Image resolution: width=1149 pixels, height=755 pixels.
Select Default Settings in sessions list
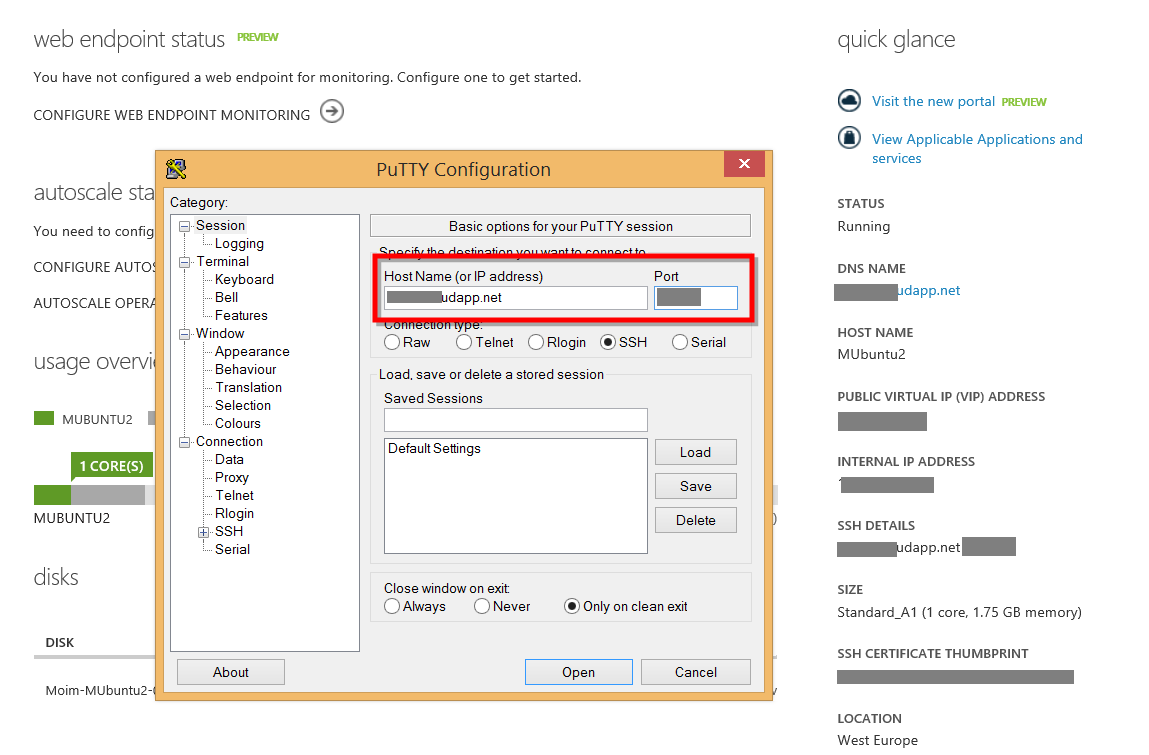coord(434,449)
